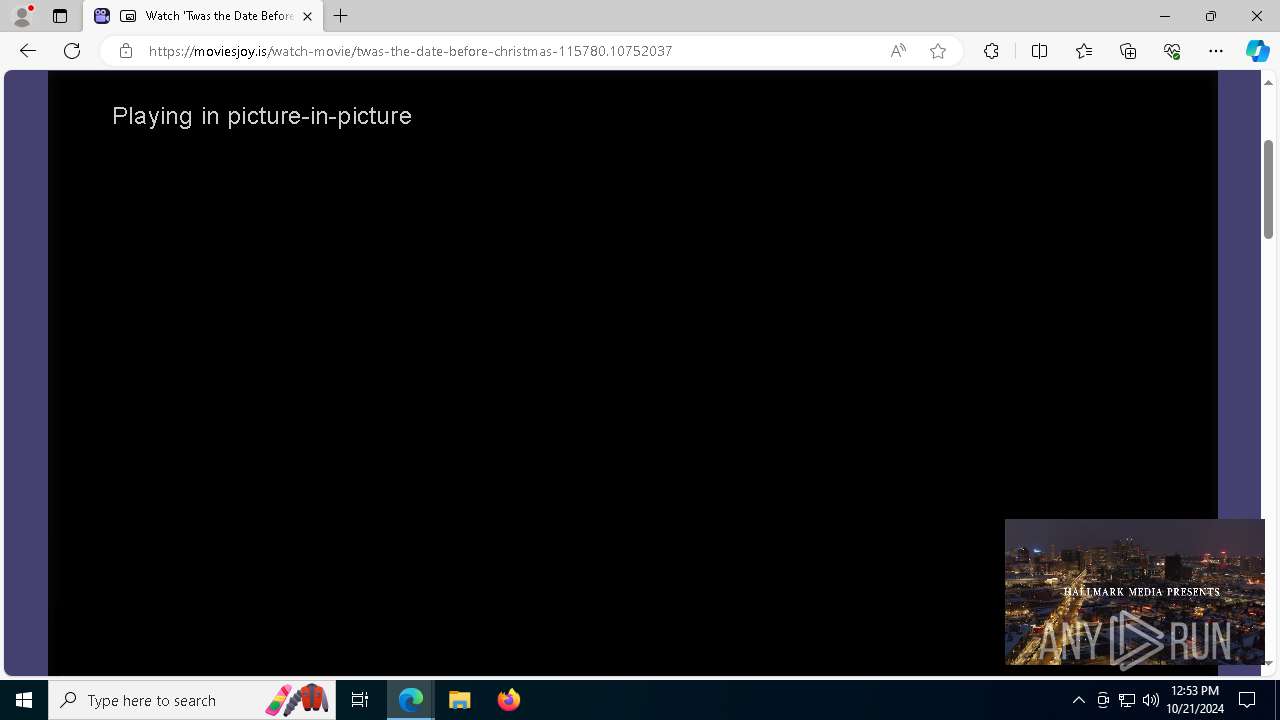Open network status tray icon
1280x720 pixels.
click(x=1127, y=700)
